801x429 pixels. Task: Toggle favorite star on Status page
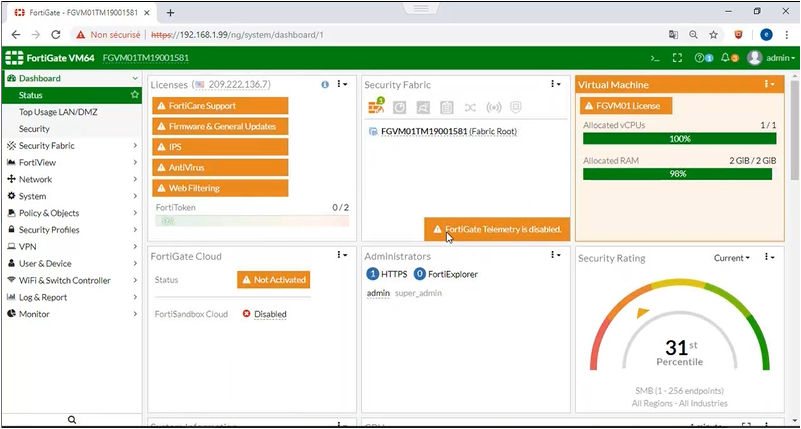135,95
